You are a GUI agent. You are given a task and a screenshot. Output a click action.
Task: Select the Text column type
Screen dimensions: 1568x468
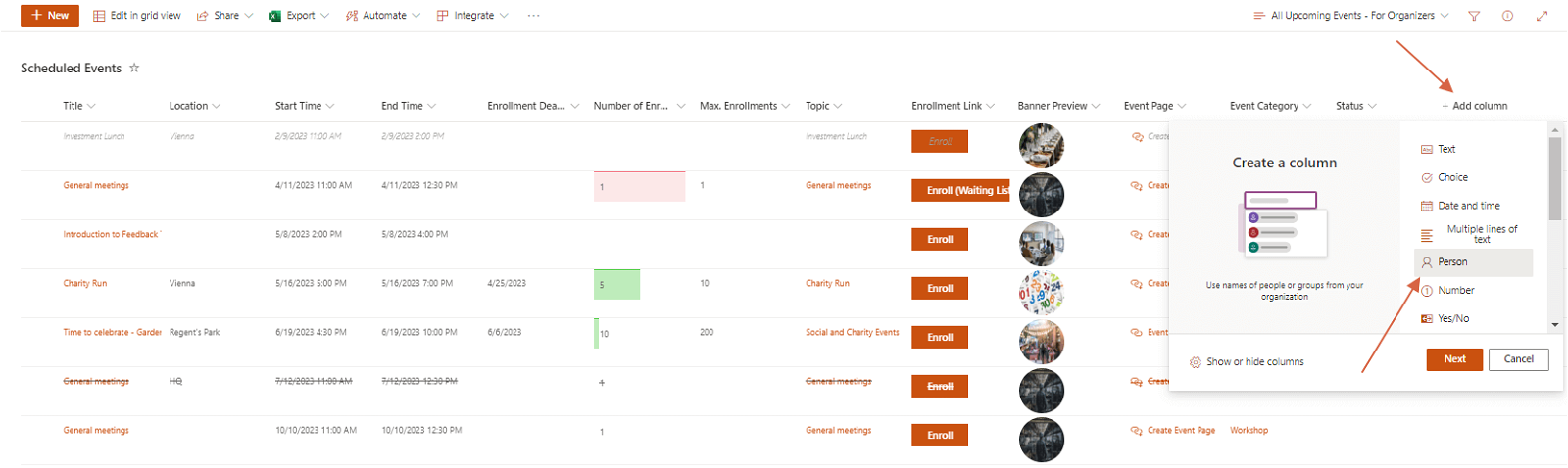[x=1445, y=149]
